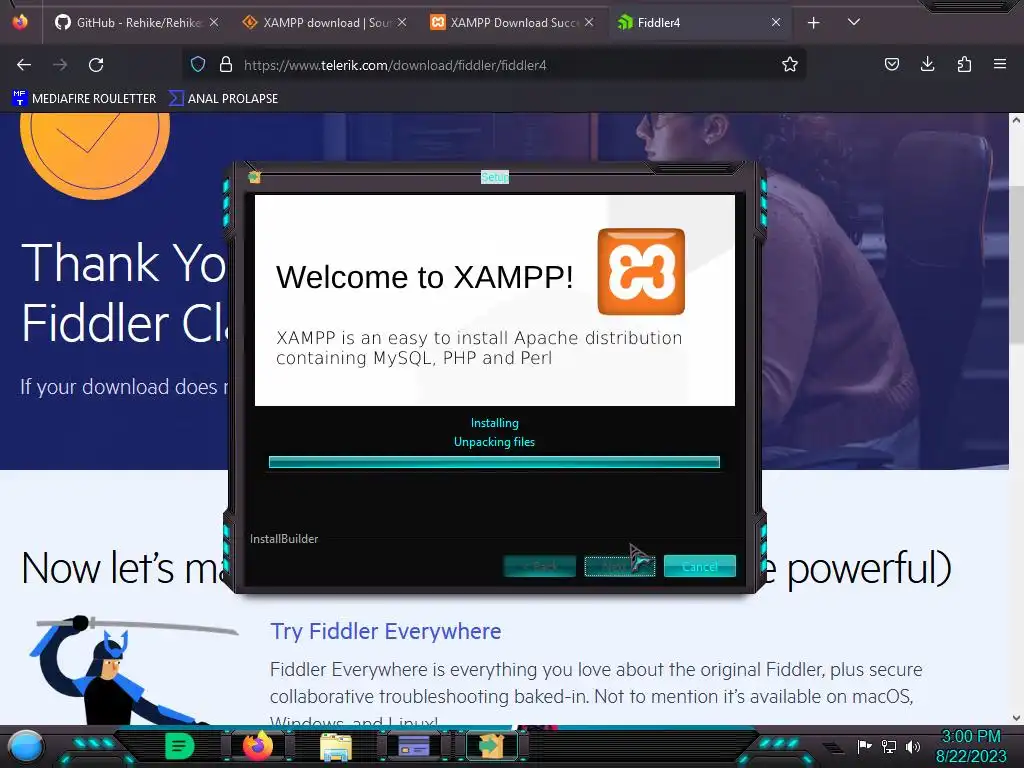The height and width of the screenshot is (768, 1024).
Task: Switch to the GitHub Rehike tab
Action: click(136, 22)
